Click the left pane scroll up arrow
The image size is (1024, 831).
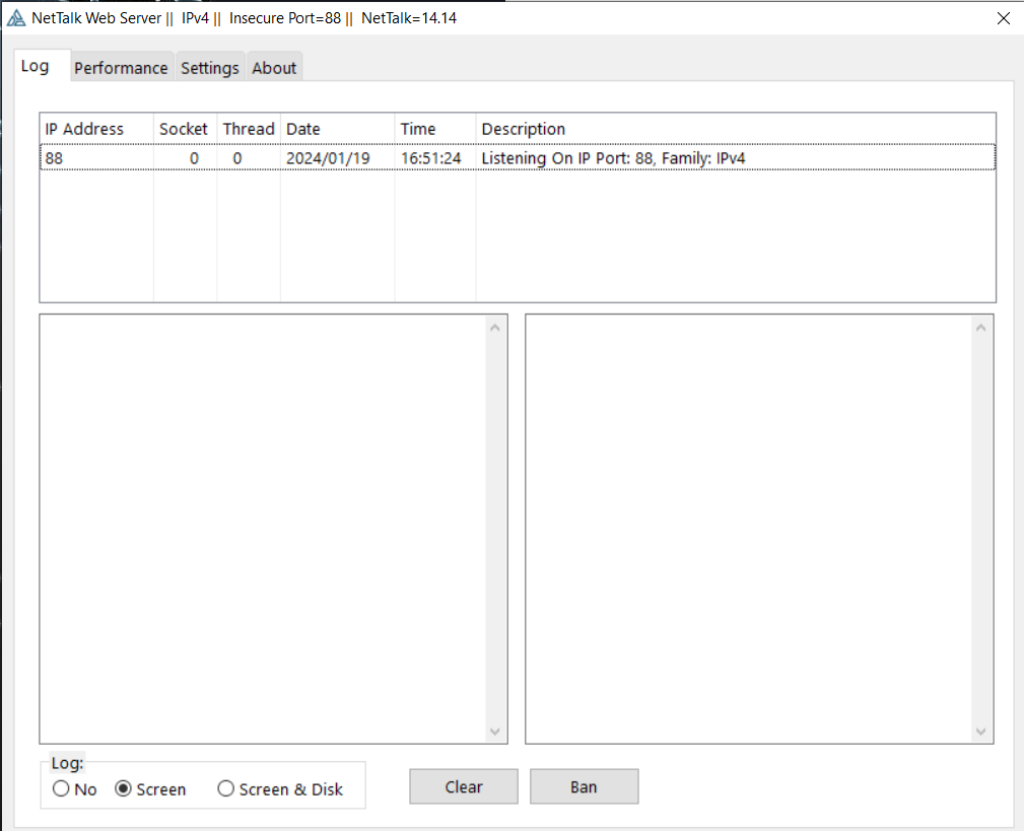[x=495, y=327]
